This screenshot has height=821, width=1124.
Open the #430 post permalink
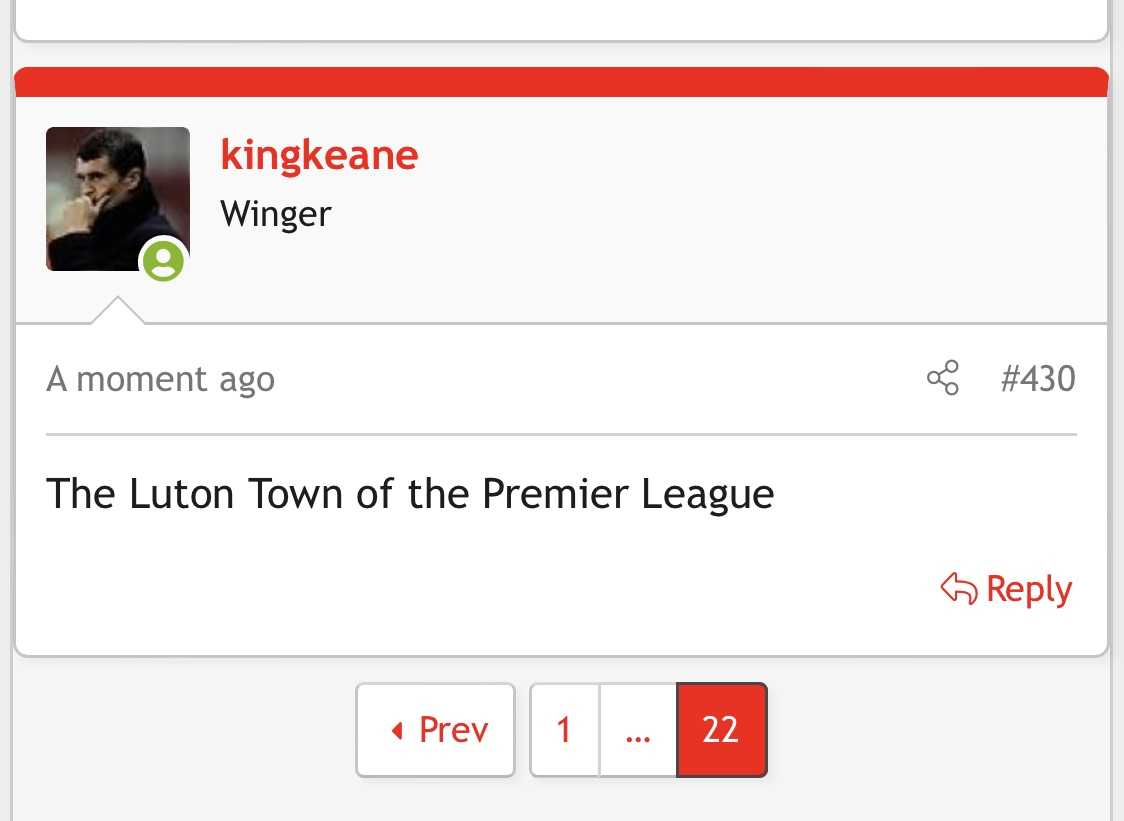pyautogui.click(x=1038, y=378)
